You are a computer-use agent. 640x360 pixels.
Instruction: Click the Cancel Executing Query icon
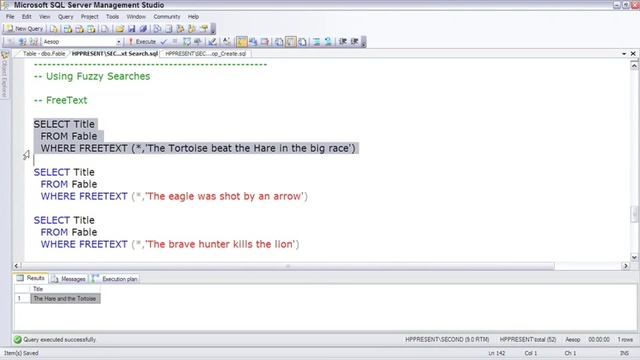tap(175, 42)
